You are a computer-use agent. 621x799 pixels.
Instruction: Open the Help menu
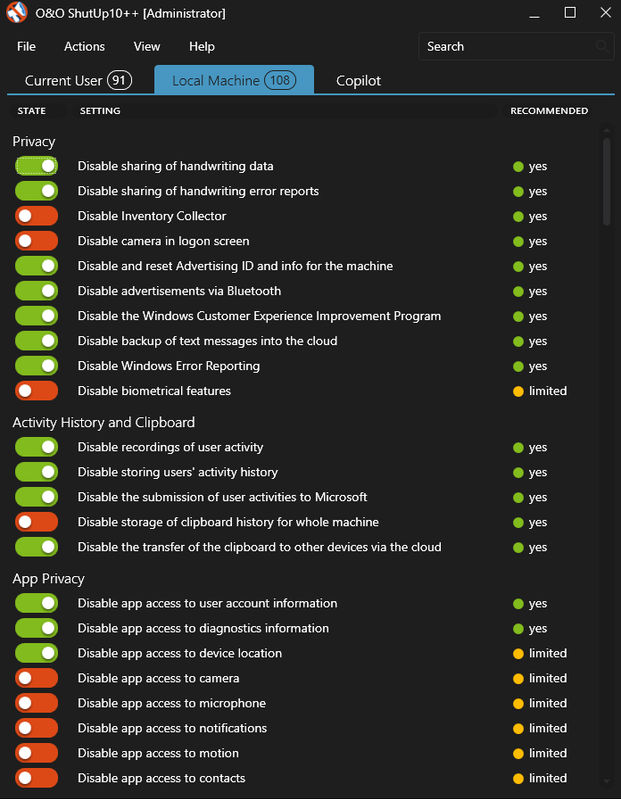coord(202,46)
